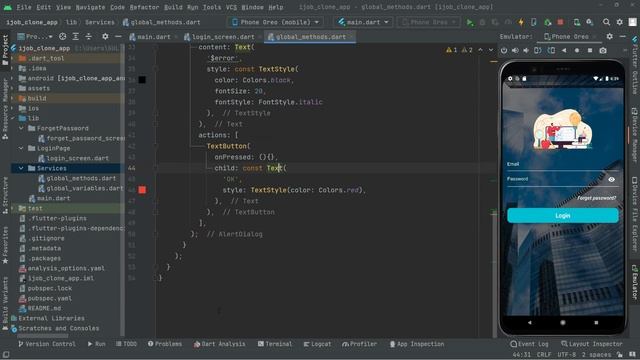This screenshot has width=640, height=360.
Task: Jump to previous highlighted error arrow
Action: pos(480,50)
